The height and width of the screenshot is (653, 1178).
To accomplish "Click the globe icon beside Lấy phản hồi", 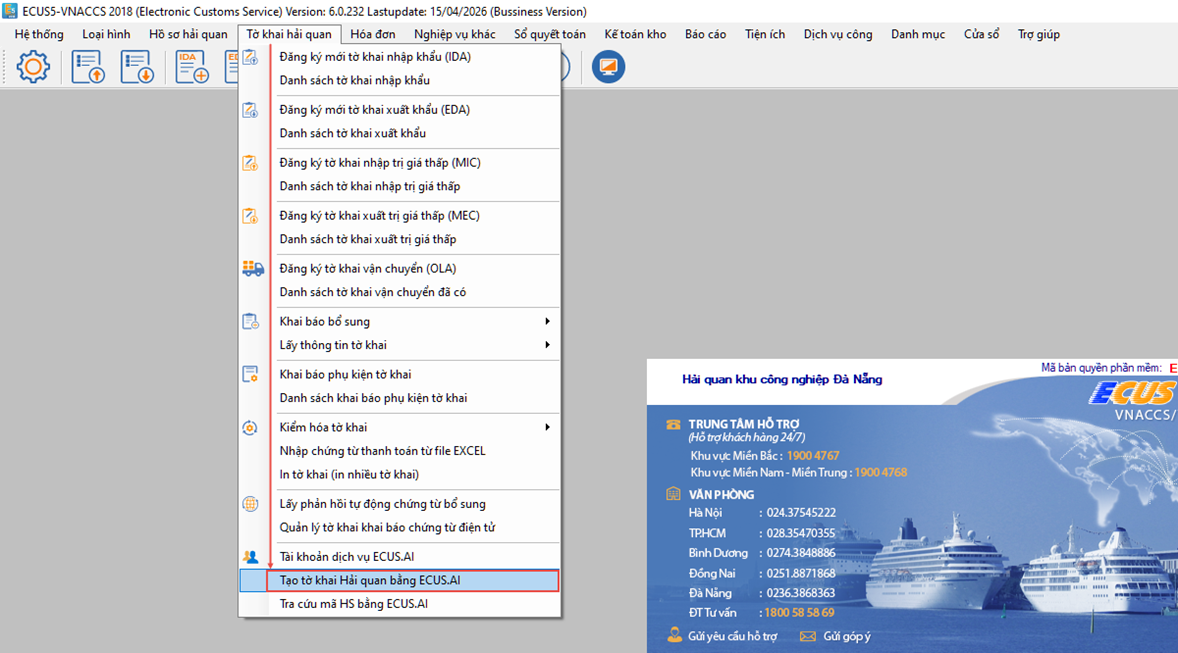I will point(251,504).
